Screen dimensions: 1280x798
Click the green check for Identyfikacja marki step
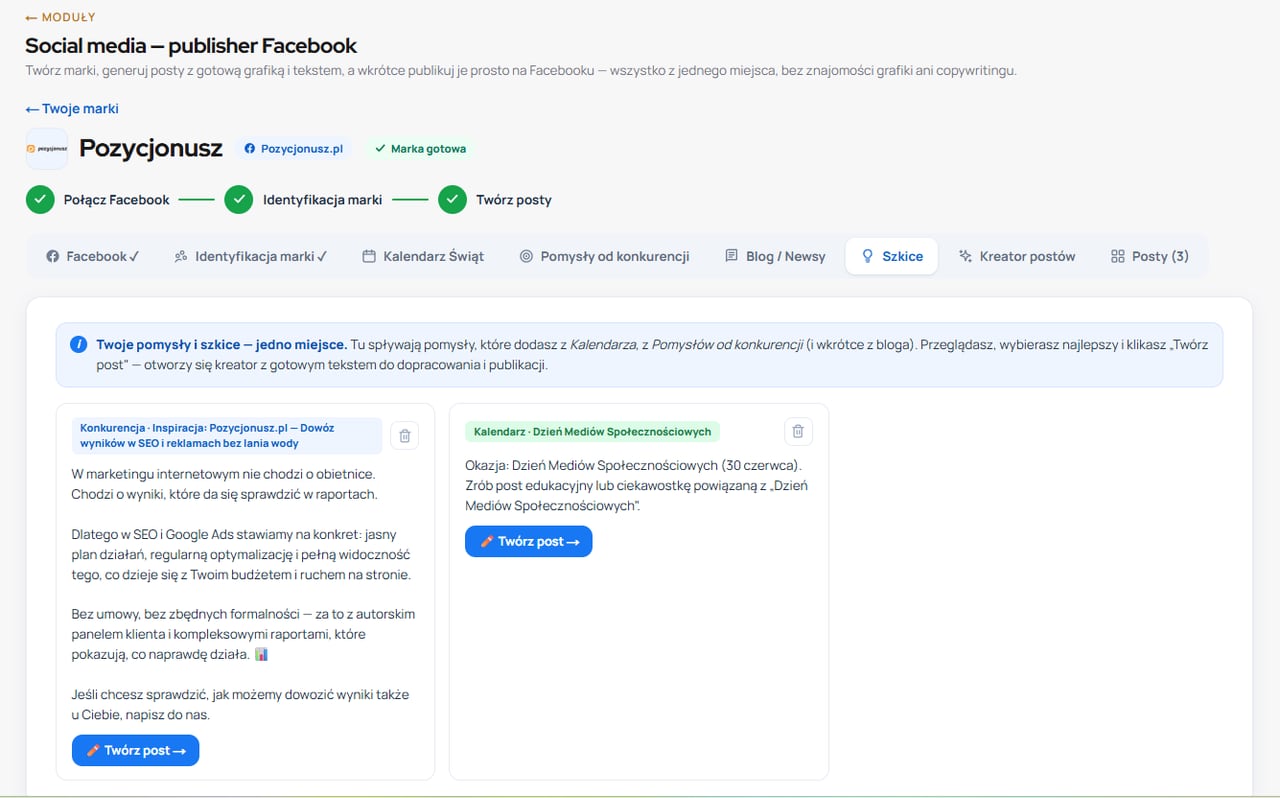[x=239, y=200]
